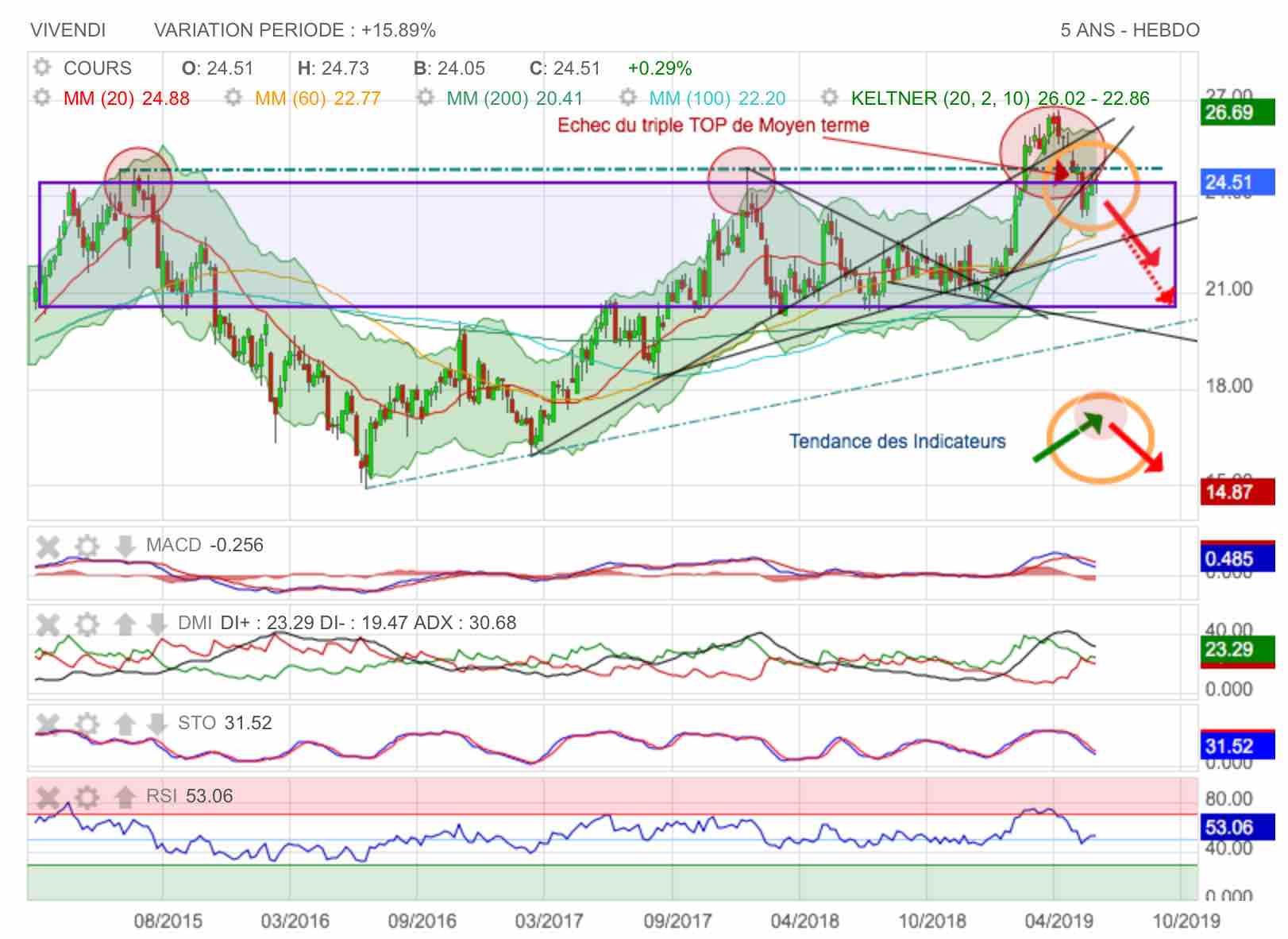Click the COURS label
The width and height of the screenshot is (1288, 939).
[97, 68]
